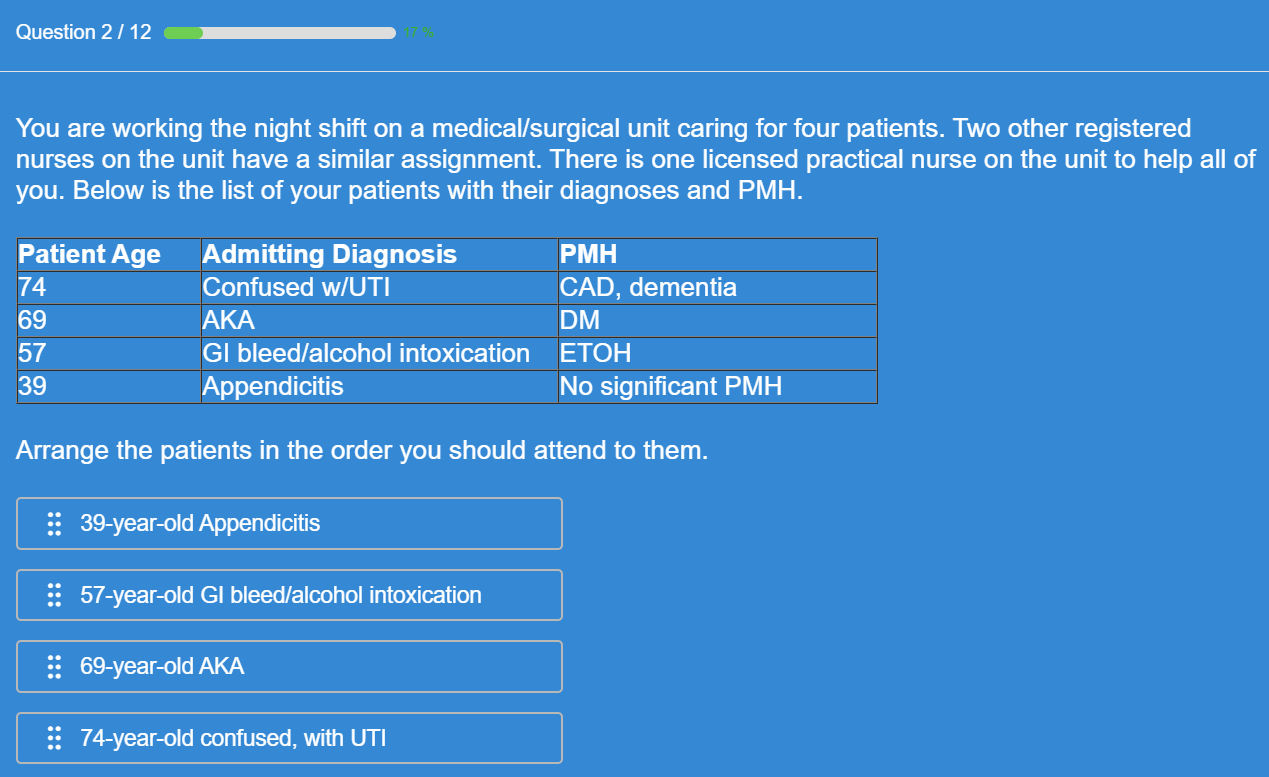Click drag handle beside 74-year-old confused UTI
This screenshot has width=1269, height=777.
pos(54,738)
